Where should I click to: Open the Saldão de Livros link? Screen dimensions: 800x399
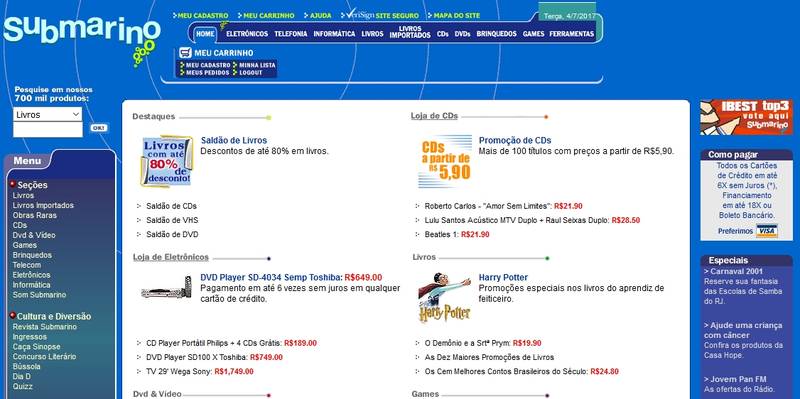pyautogui.click(x=234, y=140)
